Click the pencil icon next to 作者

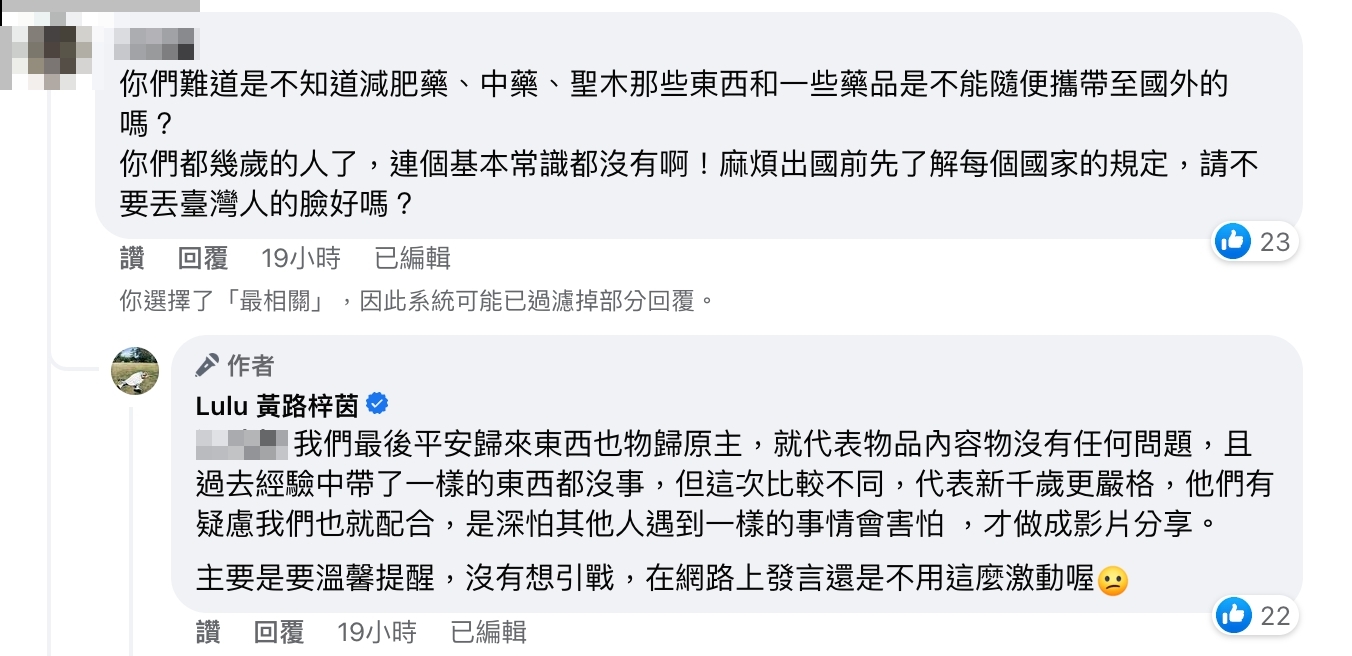coord(207,366)
